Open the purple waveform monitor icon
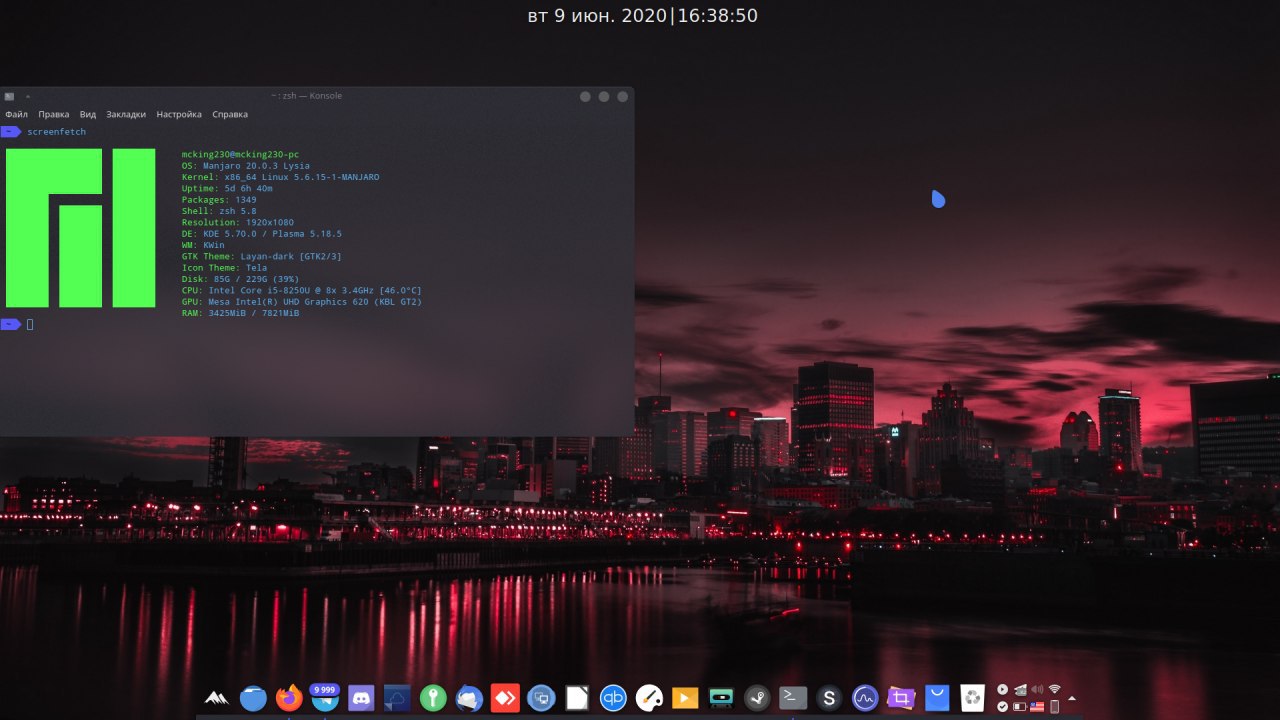Screen dimensions: 1280x720 865,697
